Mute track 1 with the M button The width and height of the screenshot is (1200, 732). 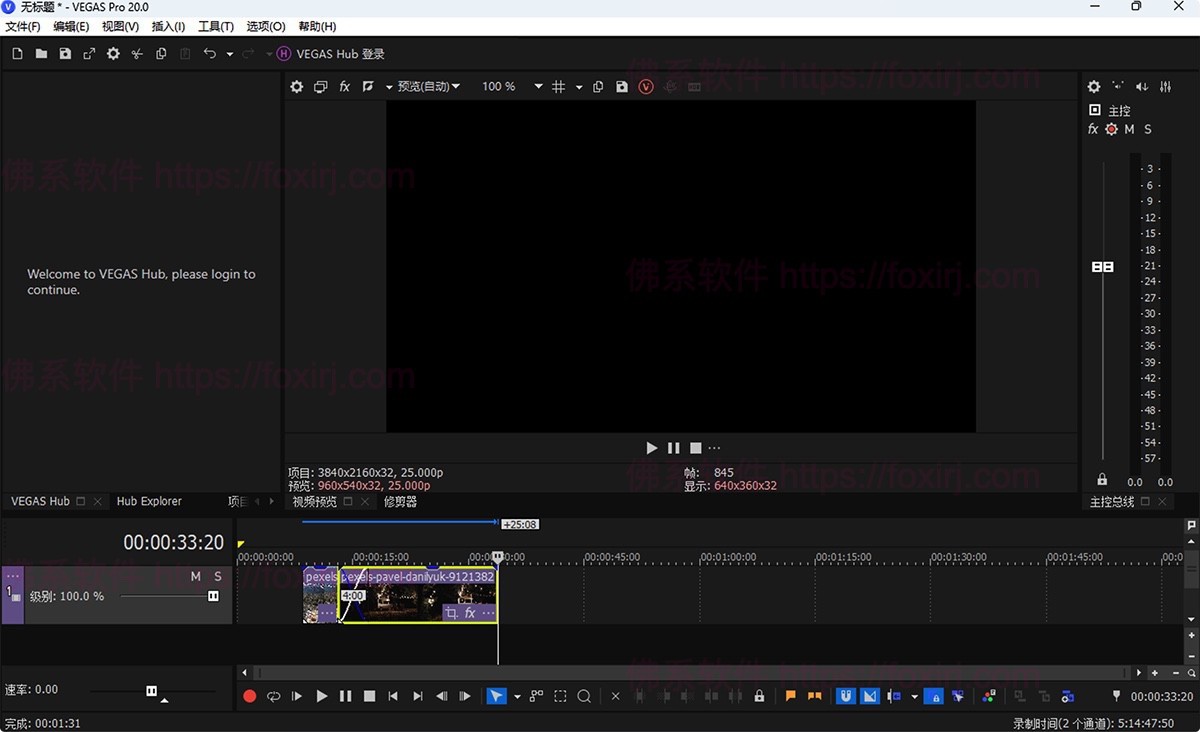pos(196,577)
